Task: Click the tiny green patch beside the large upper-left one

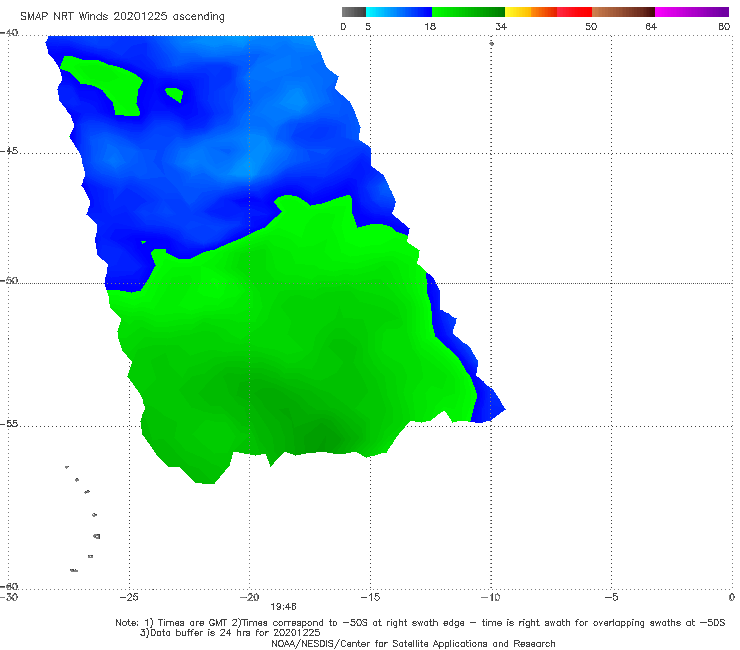Action: tap(174, 94)
